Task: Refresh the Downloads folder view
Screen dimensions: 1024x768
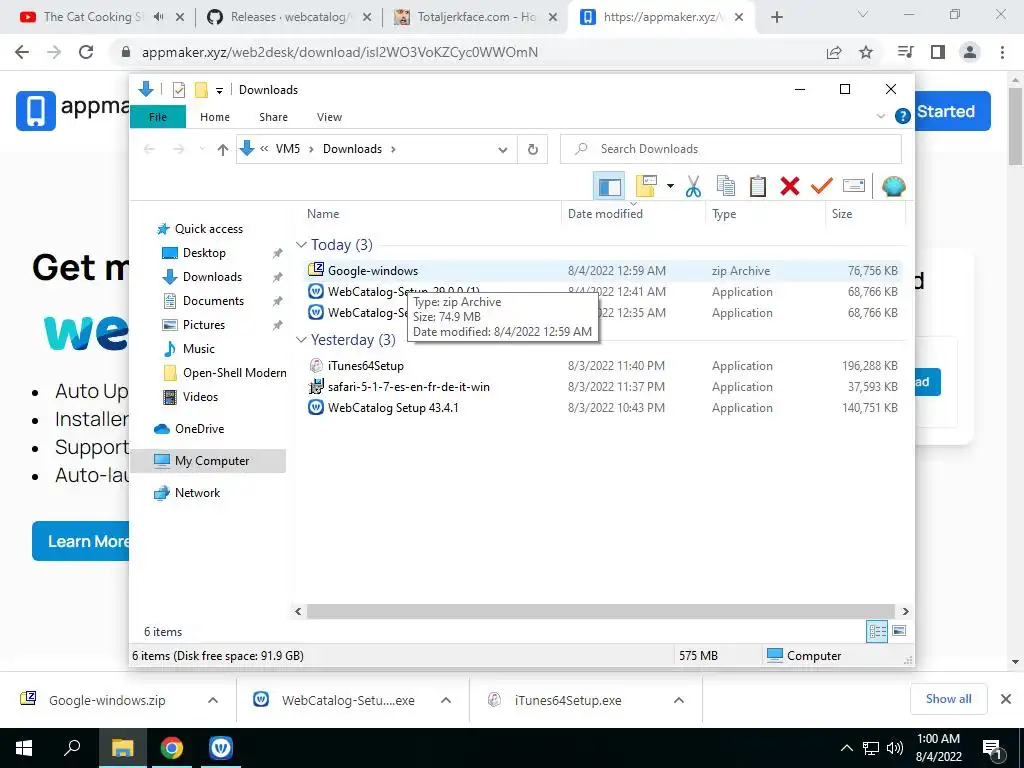Action: pos(533,150)
